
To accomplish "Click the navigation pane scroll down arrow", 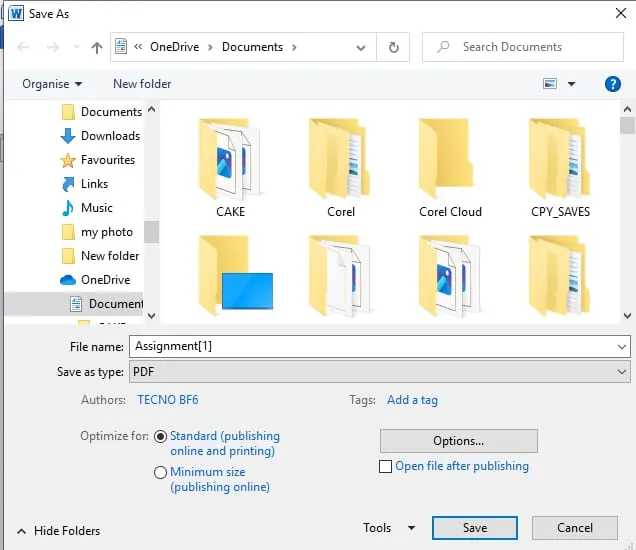I will (x=152, y=316).
